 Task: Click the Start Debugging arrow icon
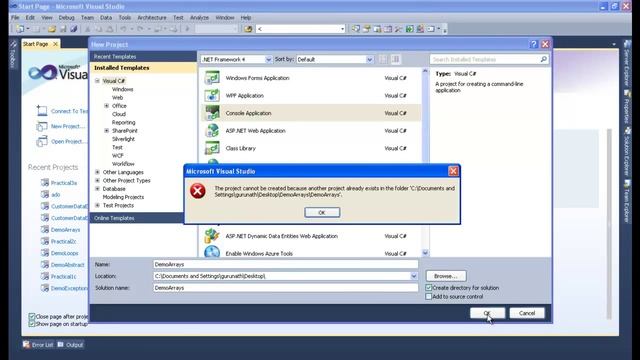(x=187, y=29)
